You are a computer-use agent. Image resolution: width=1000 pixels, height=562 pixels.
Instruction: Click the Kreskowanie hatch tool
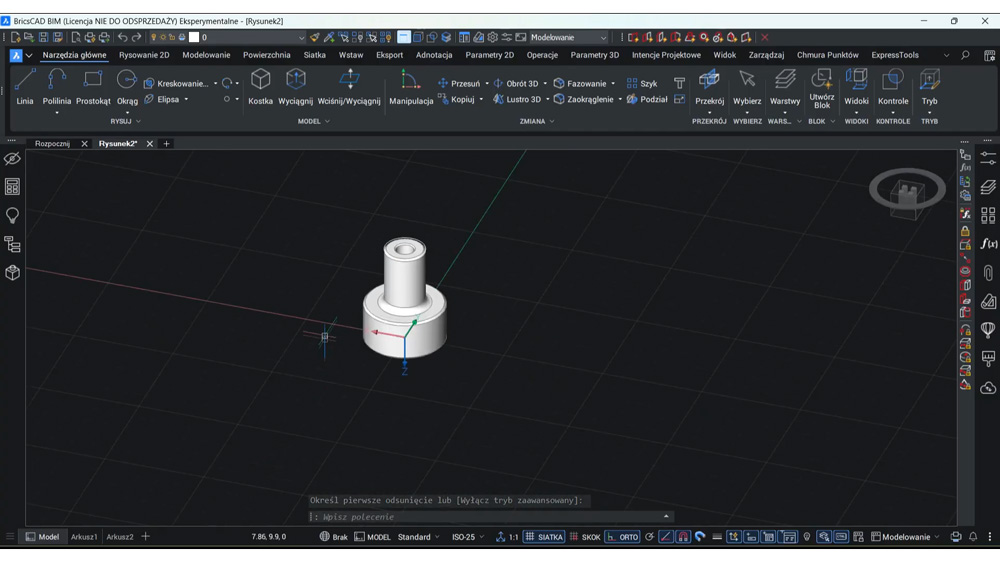click(177, 84)
